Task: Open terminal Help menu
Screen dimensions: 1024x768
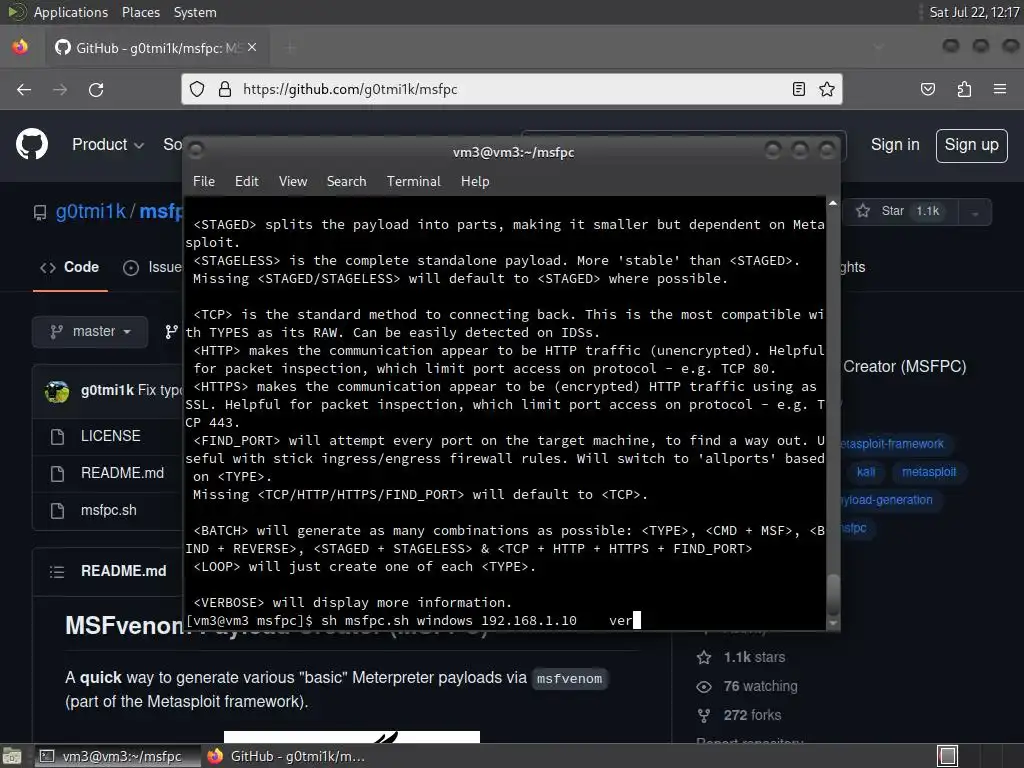Action: point(475,182)
